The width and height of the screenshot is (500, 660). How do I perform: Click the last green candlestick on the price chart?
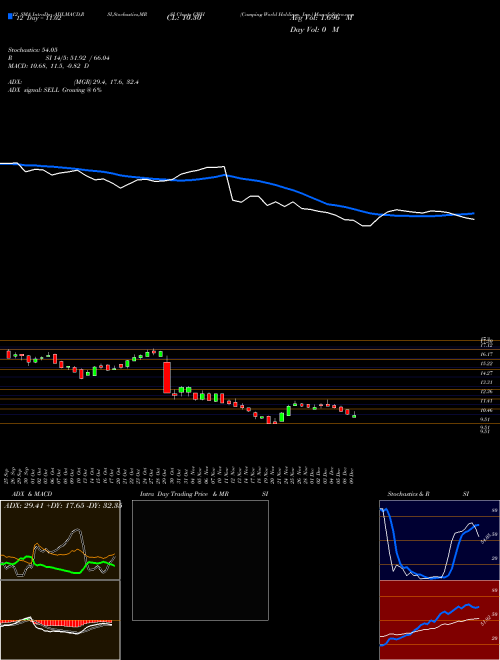pos(354,415)
